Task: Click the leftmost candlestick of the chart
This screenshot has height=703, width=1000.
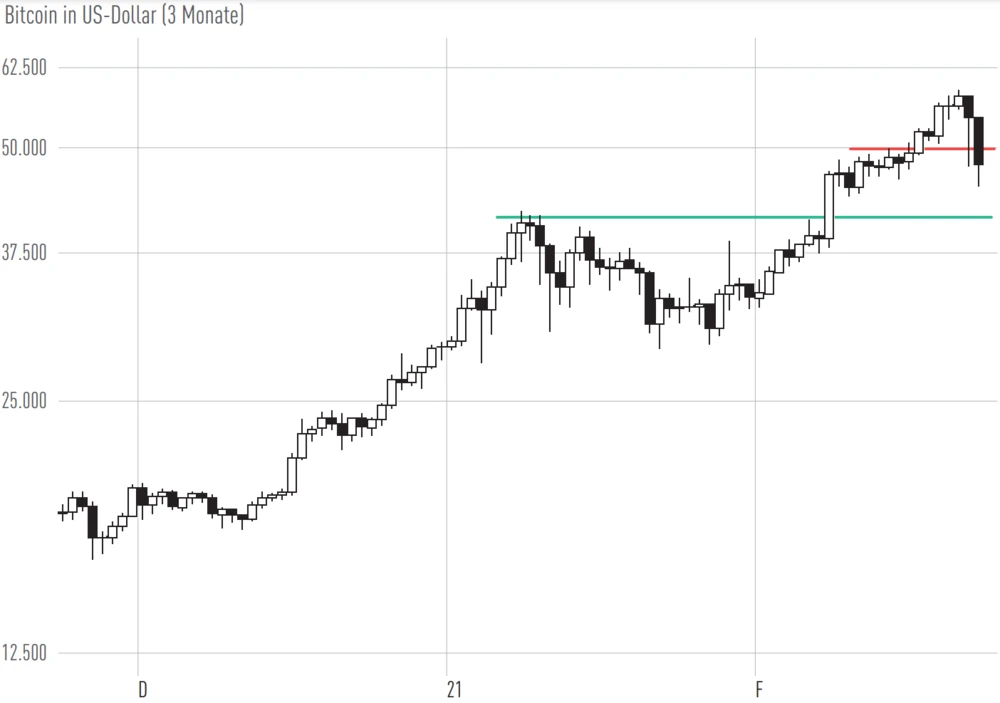Action: [62, 512]
